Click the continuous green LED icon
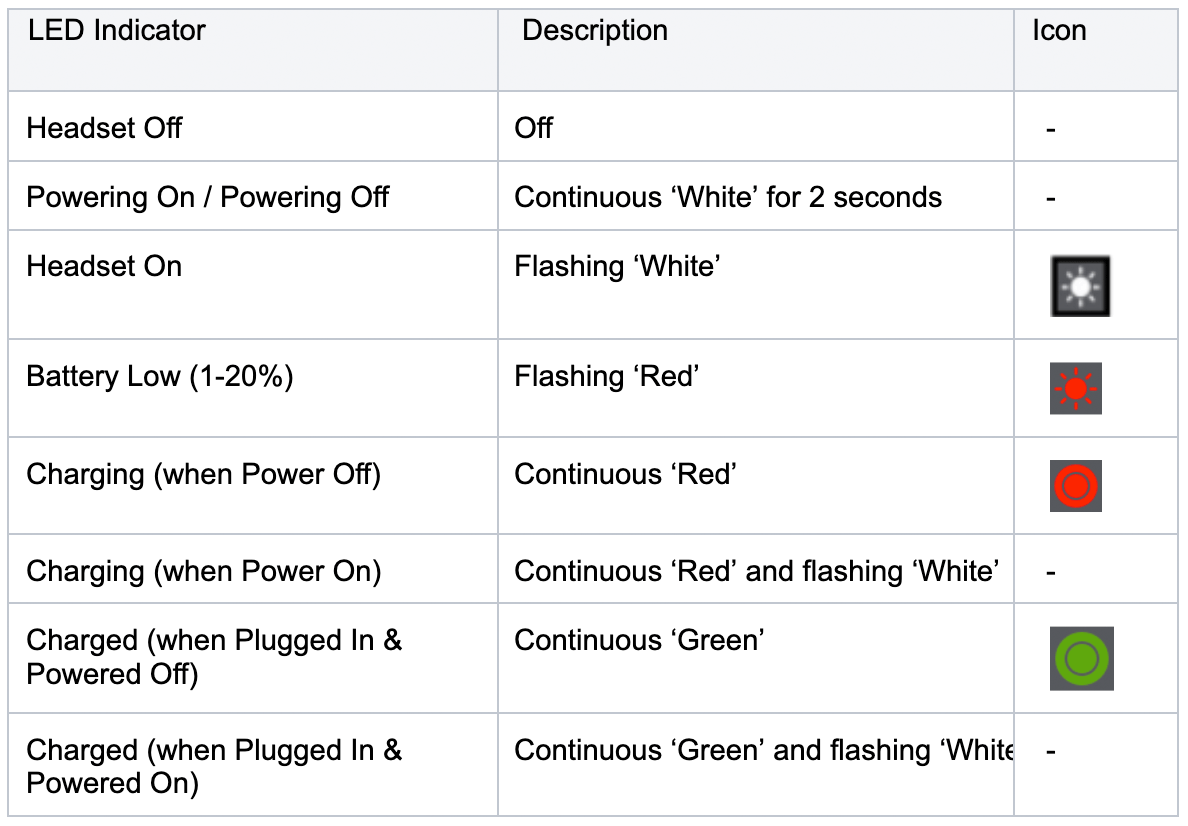Image resolution: width=1188 pixels, height=826 pixels. [x=1081, y=659]
